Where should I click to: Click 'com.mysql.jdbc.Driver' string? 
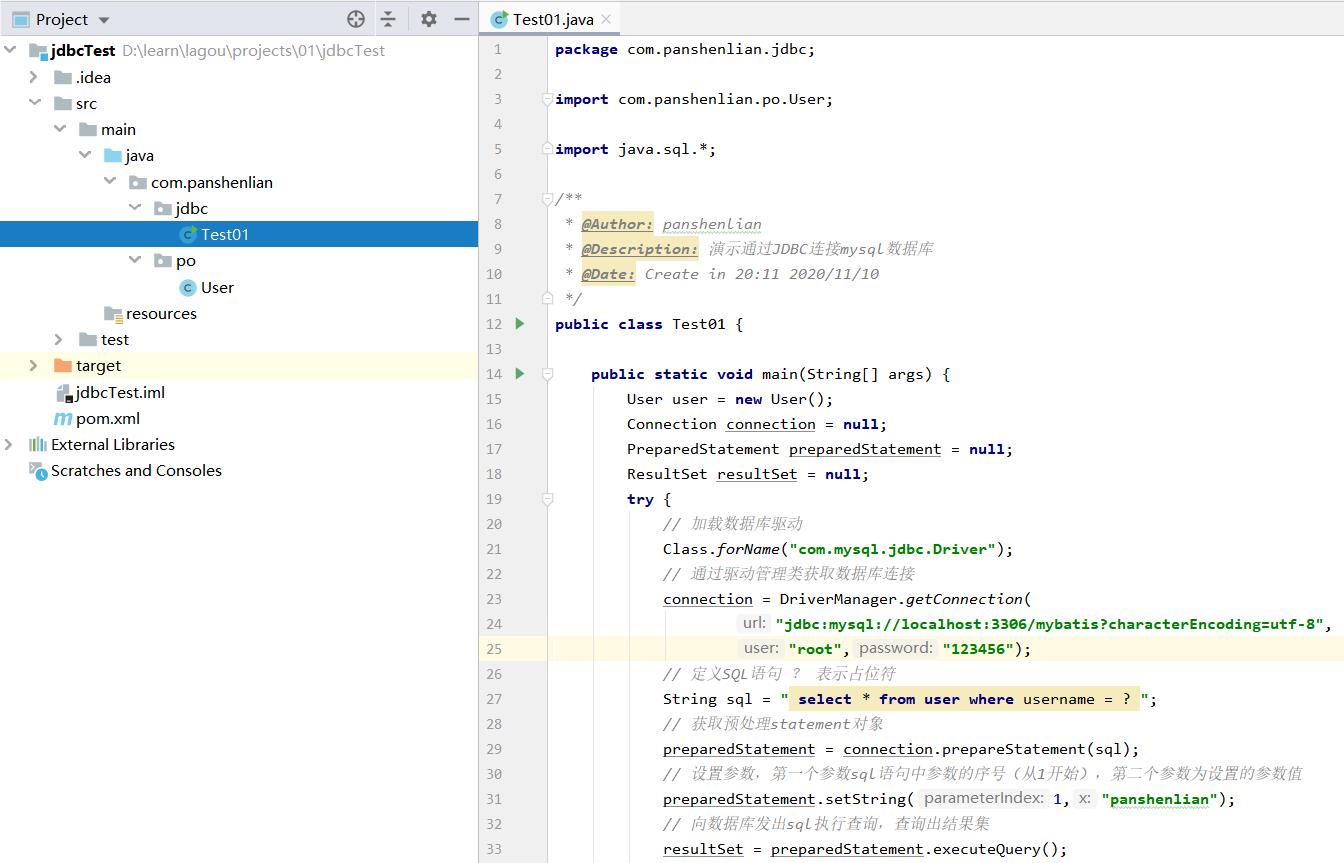(892, 549)
